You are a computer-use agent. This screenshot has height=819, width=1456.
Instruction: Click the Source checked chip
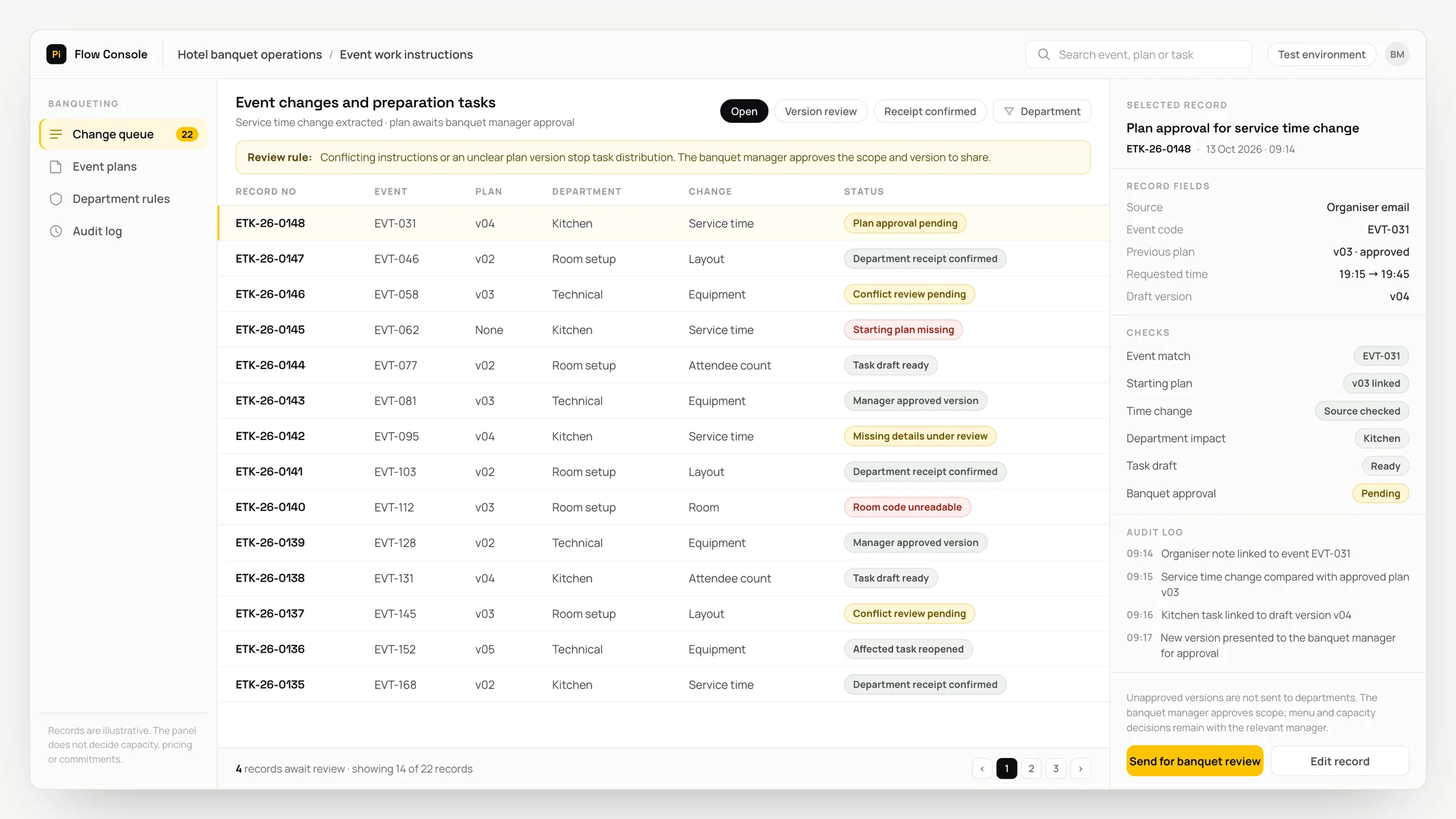click(1362, 411)
